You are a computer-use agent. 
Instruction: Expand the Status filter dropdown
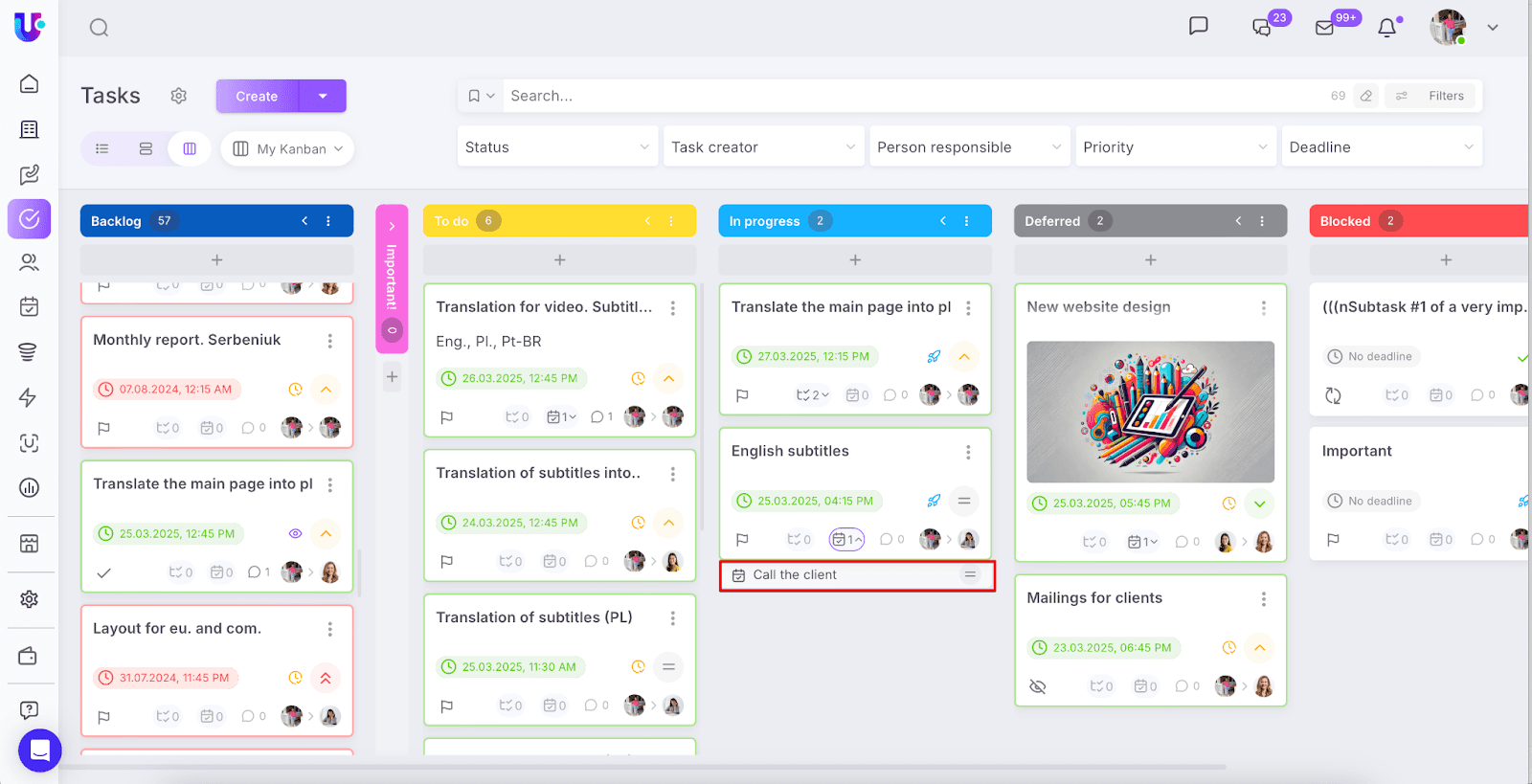coord(558,147)
